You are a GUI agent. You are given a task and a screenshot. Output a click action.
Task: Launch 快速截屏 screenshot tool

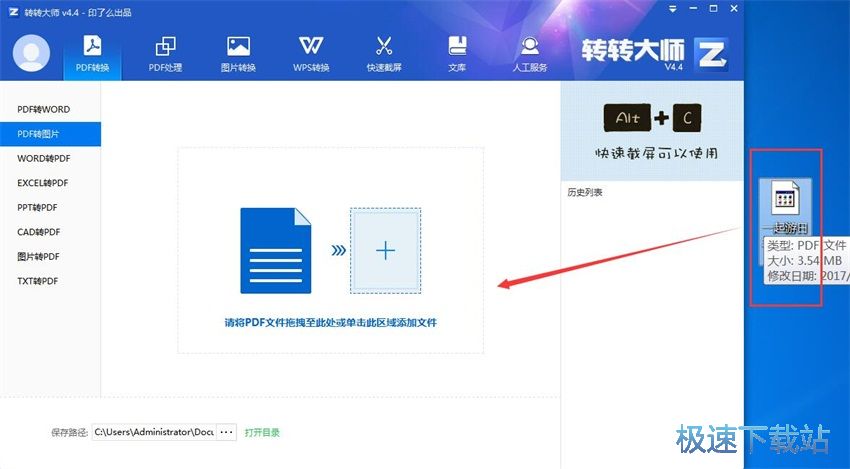(x=384, y=53)
